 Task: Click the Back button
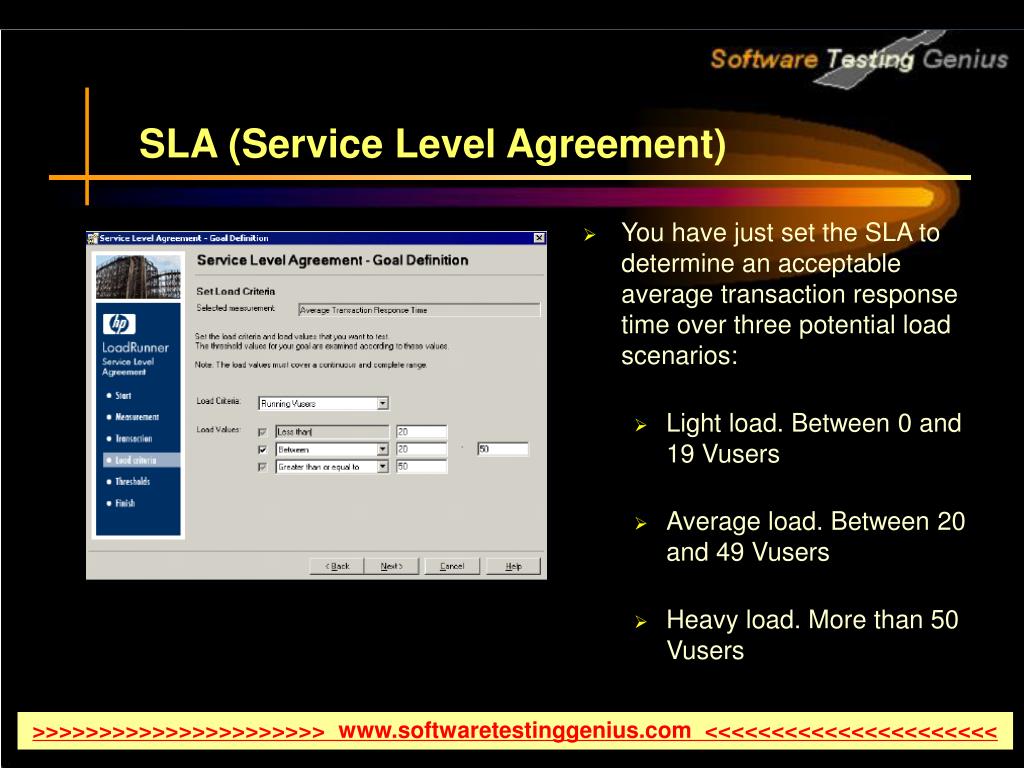(x=337, y=566)
